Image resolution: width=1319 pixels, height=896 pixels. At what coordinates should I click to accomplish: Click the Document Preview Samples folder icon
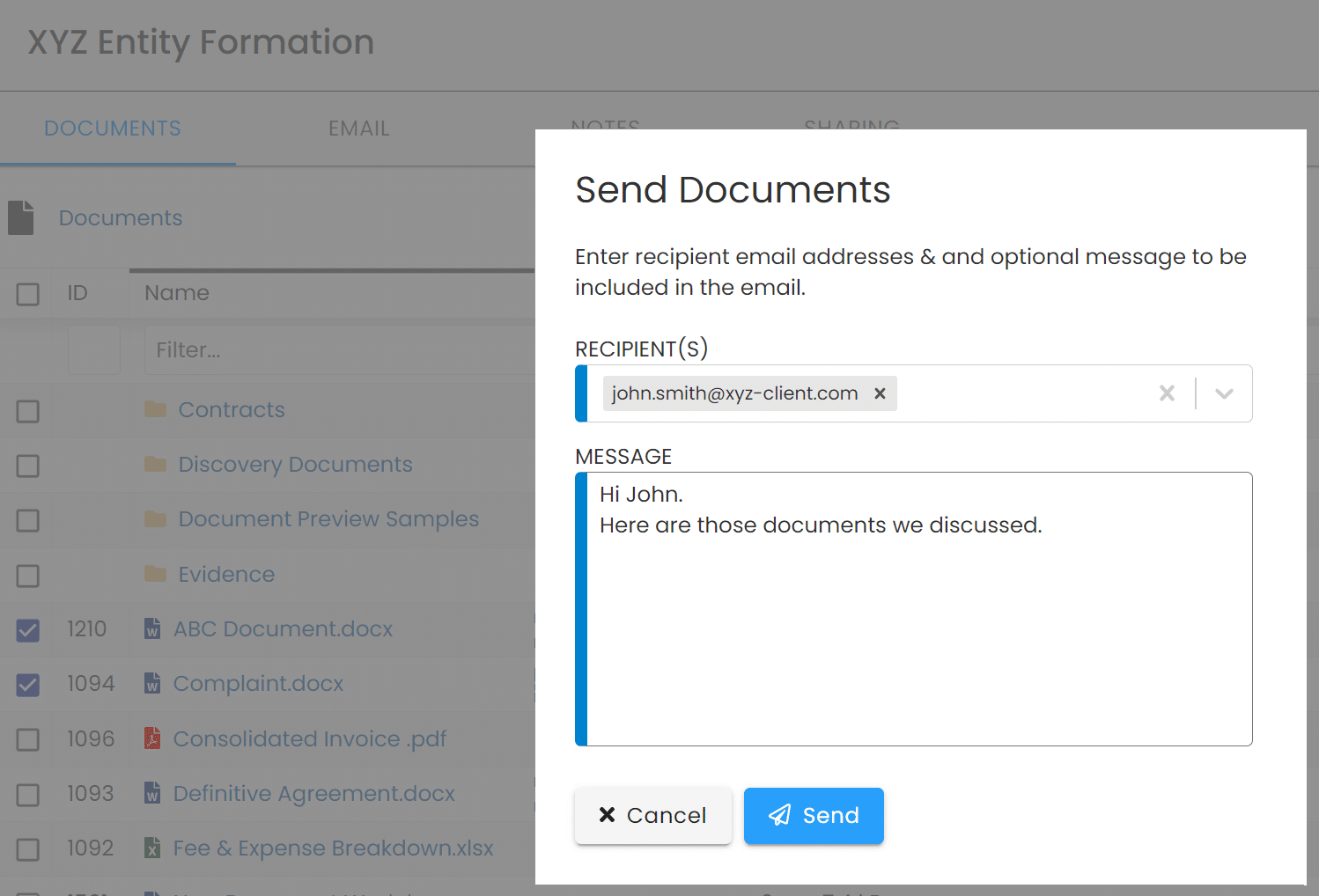tap(156, 519)
